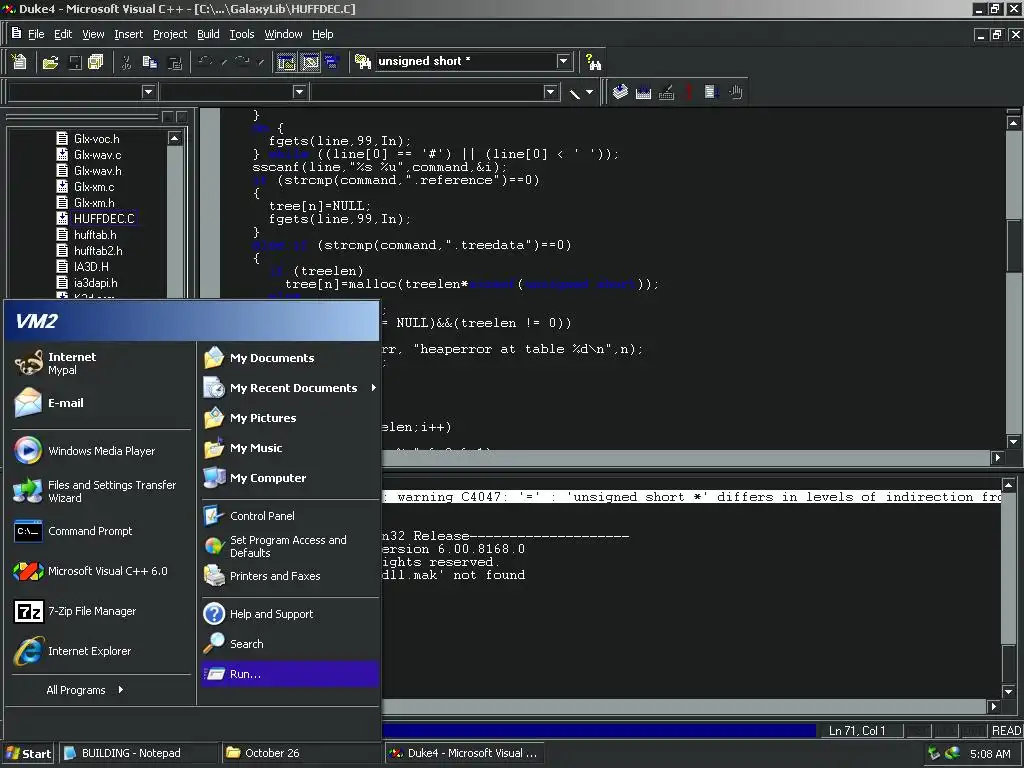
Task: Click the file tree scroll up arrow
Action: (174, 138)
